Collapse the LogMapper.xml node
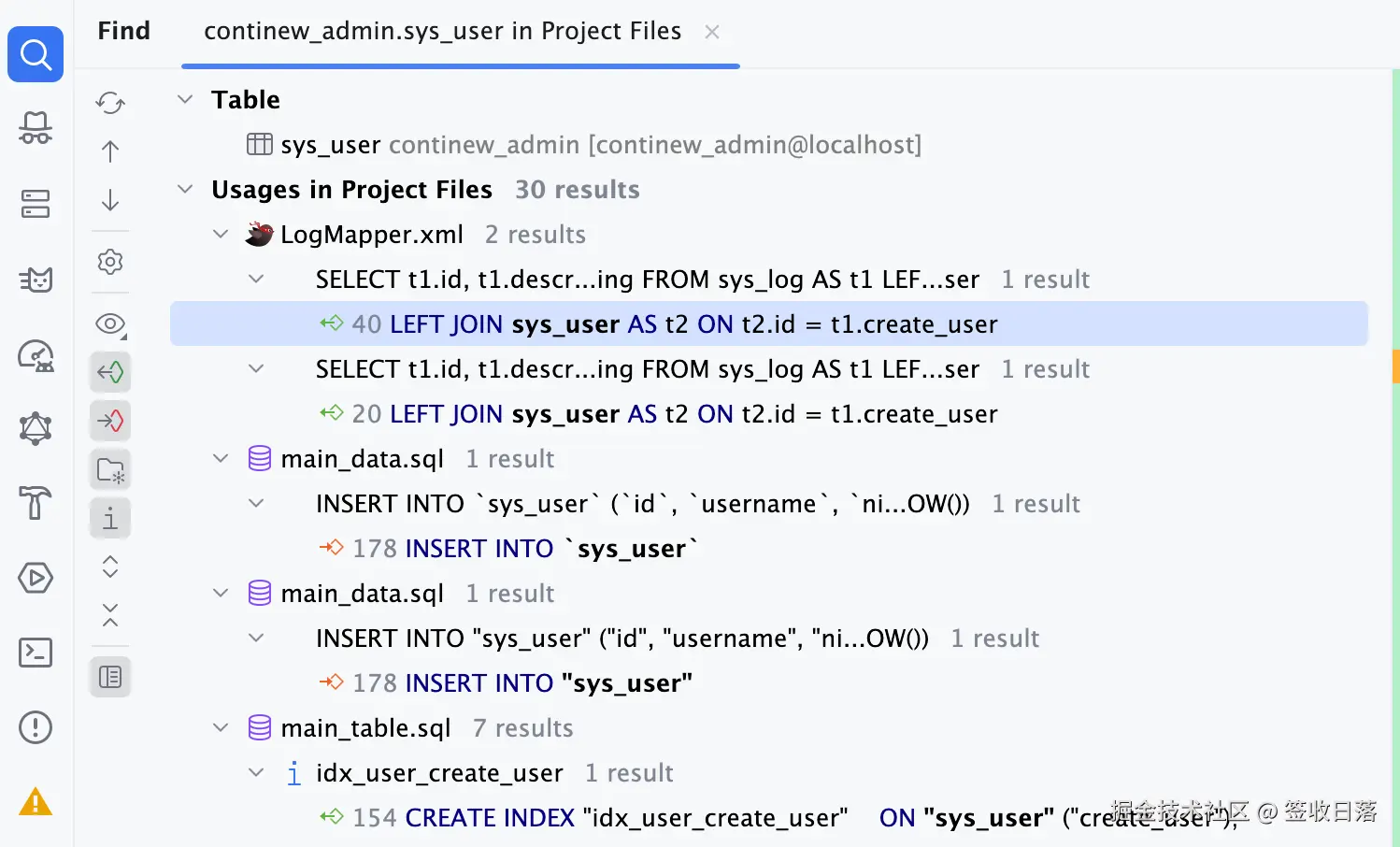Image resolution: width=1400 pixels, height=847 pixels. (221, 234)
